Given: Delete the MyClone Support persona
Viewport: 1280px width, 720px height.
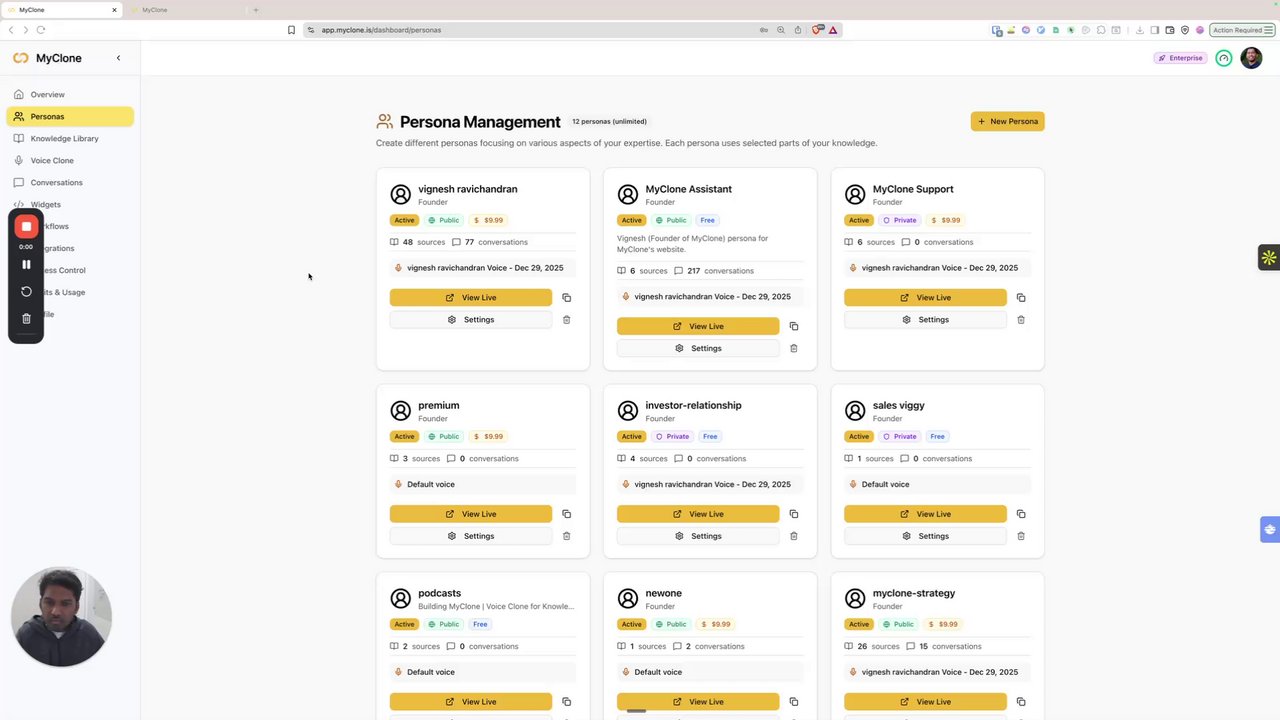Looking at the screenshot, I should [1021, 320].
